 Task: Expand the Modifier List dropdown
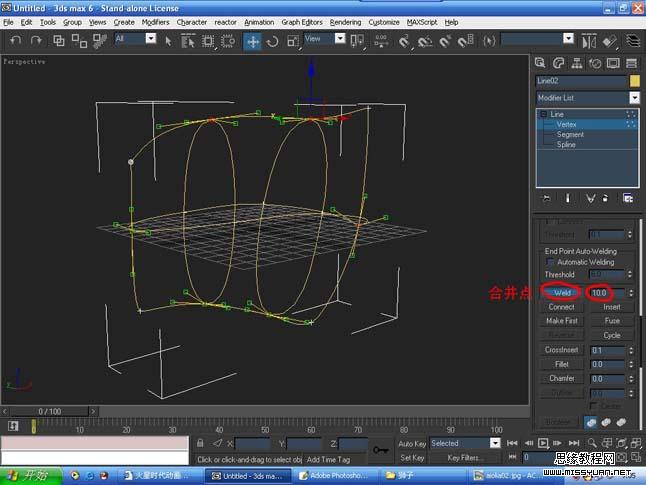point(634,98)
